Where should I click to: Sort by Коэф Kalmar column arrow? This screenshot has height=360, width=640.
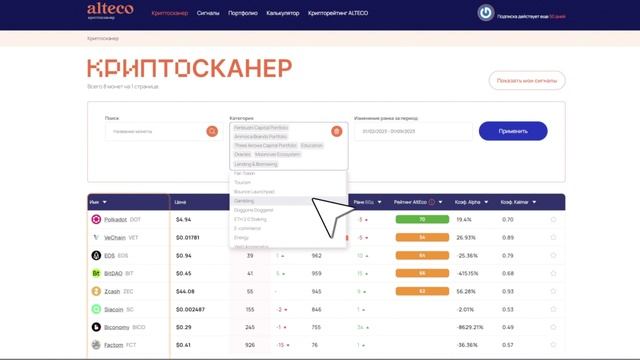pyautogui.click(x=534, y=202)
